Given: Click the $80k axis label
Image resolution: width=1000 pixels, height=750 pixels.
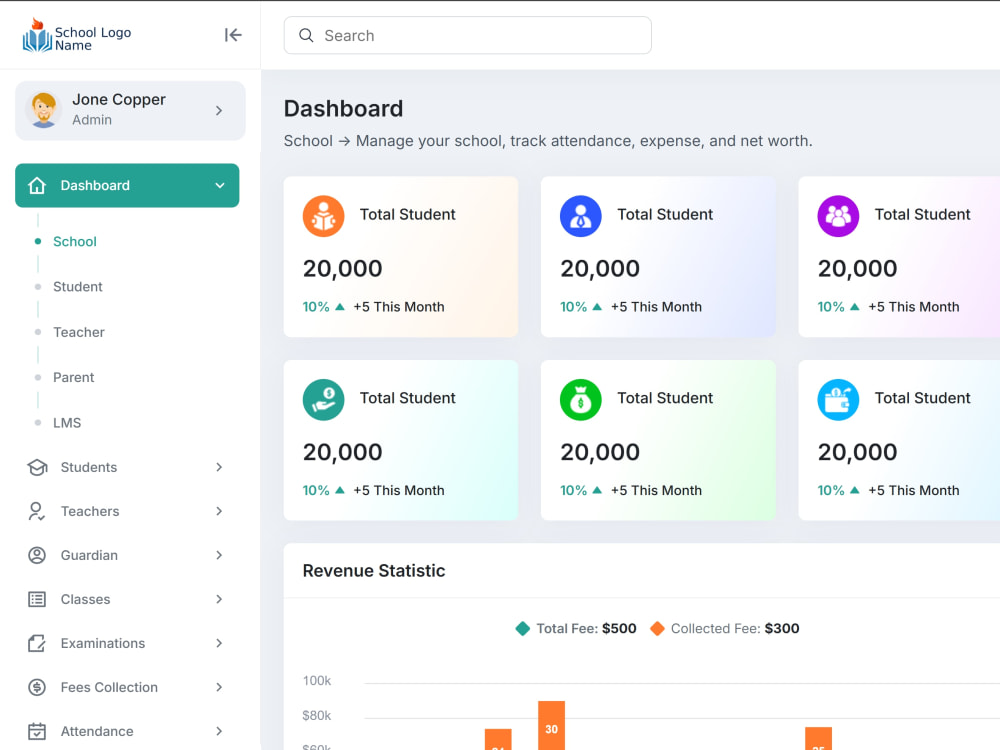Looking at the screenshot, I should [317, 716].
